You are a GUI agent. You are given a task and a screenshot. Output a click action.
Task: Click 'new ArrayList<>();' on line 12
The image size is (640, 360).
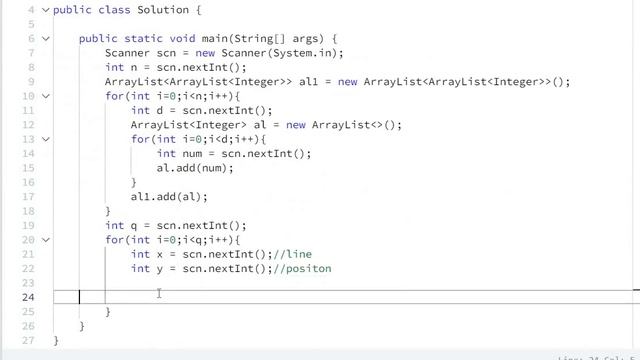pyautogui.click(x=344, y=125)
